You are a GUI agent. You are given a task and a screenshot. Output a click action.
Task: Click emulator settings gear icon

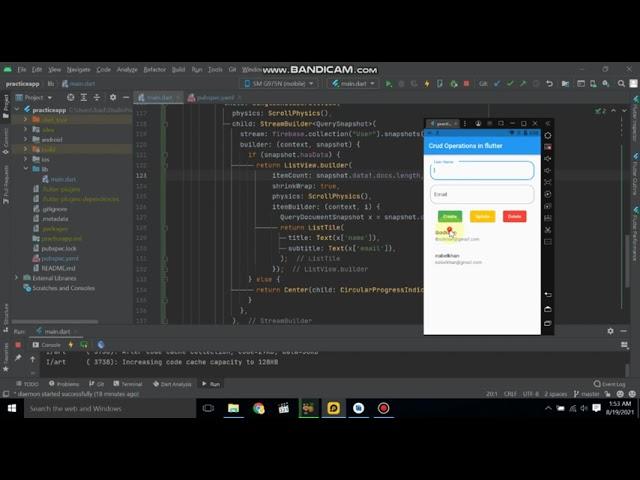pos(548,135)
